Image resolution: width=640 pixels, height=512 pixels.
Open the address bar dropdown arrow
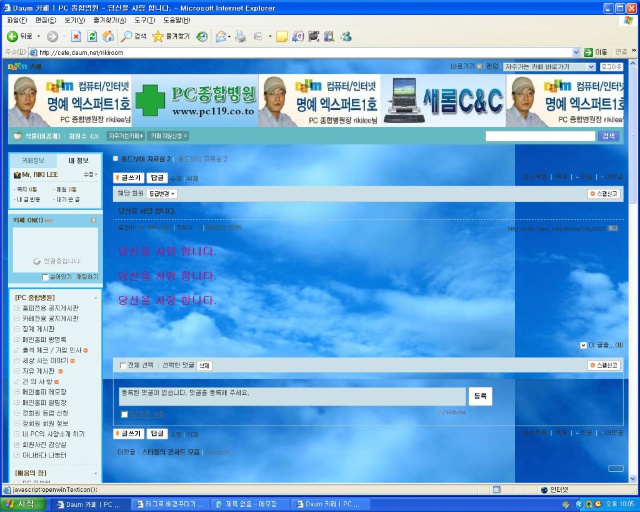pos(576,52)
